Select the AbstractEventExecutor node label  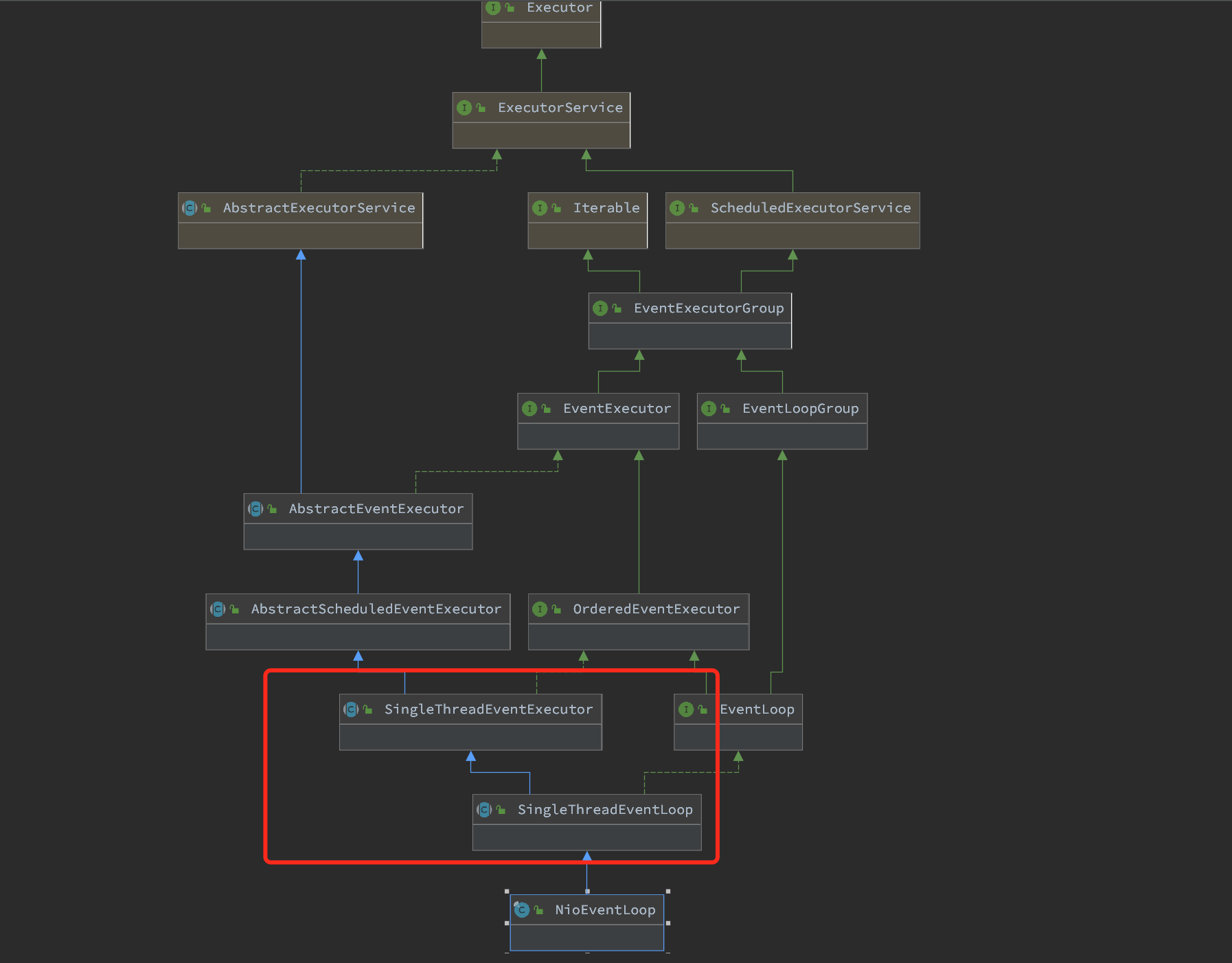coord(376,509)
